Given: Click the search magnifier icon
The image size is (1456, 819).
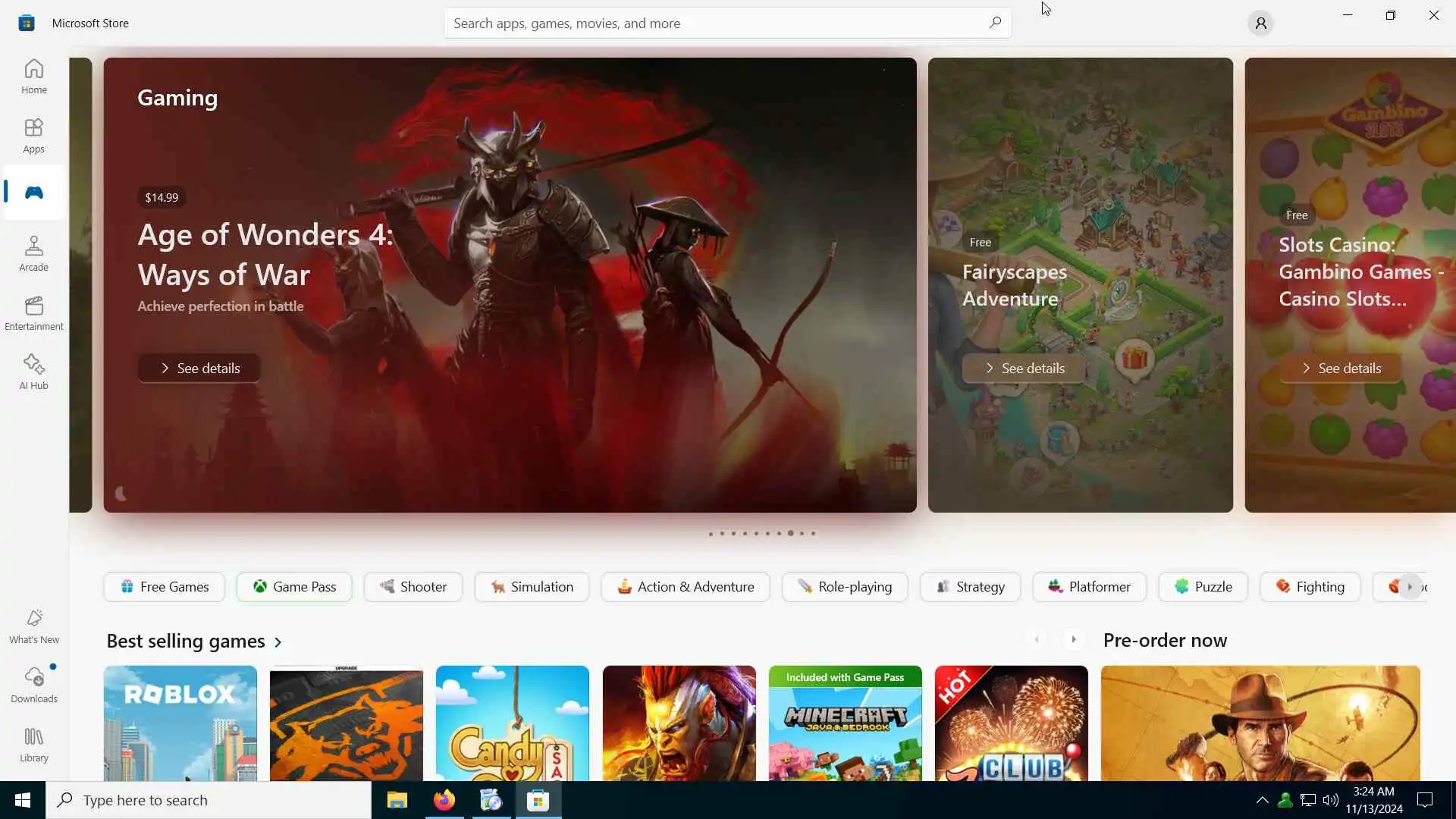Looking at the screenshot, I should 995,23.
